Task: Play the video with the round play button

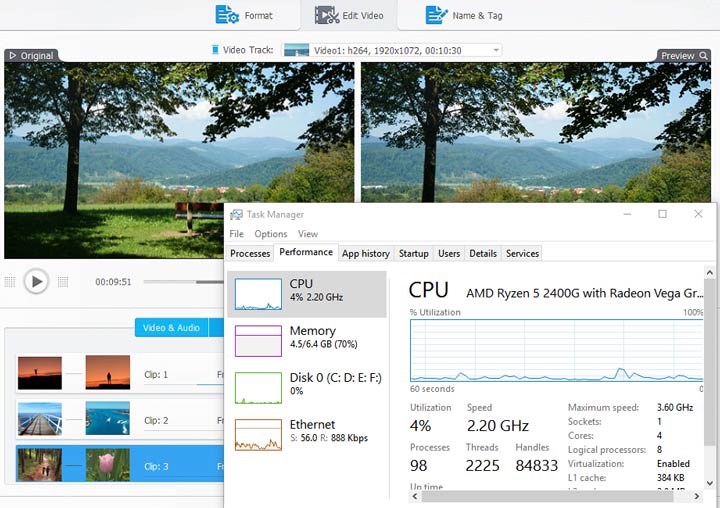Action: pyautogui.click(x=36, y=281)
